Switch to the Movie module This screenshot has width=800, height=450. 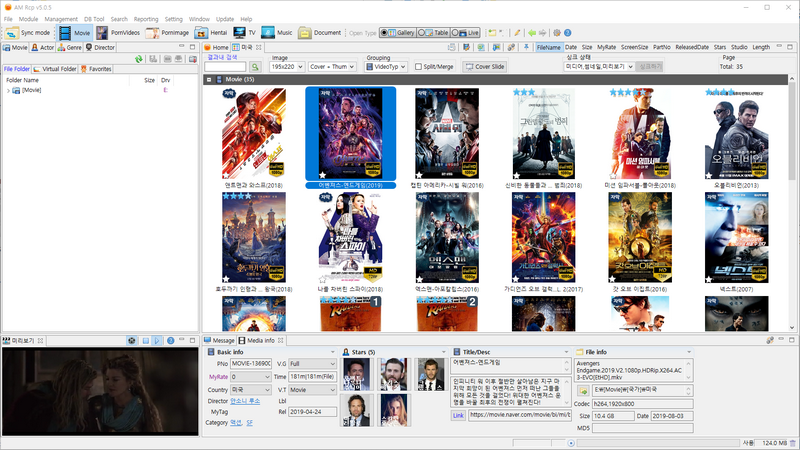[75, 33]
